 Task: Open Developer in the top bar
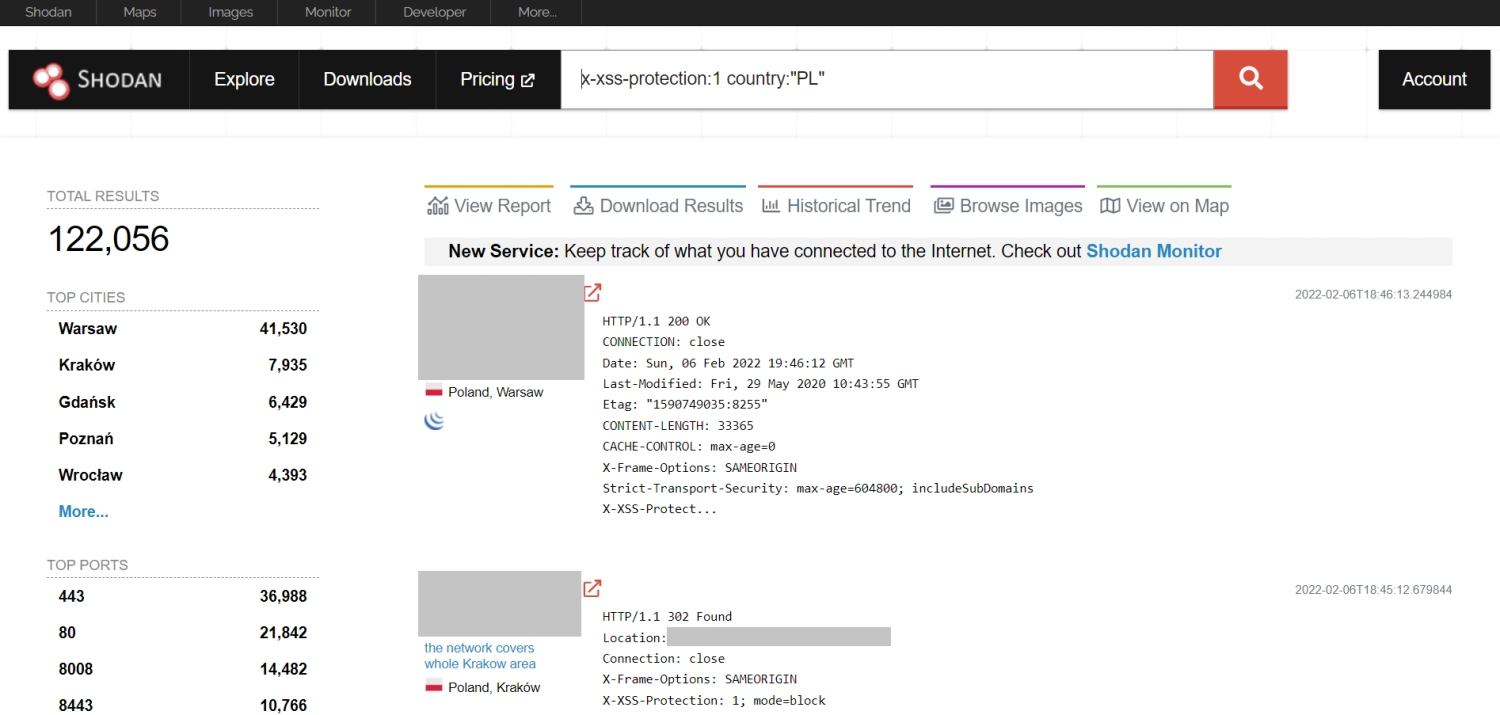[435, 12]
